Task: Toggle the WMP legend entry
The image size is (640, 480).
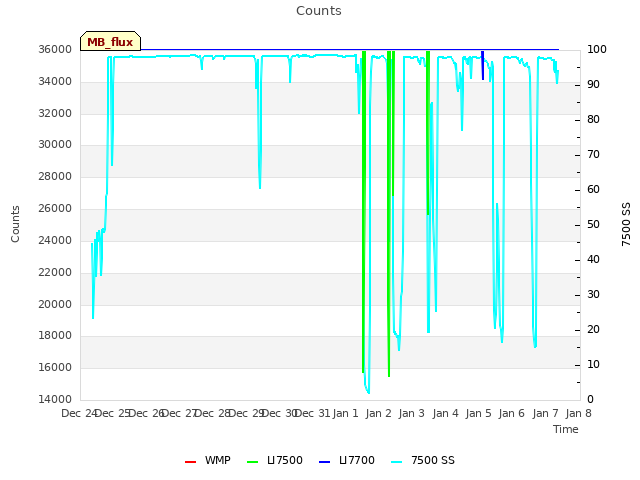Action: pyautogui.click(x=207, y=460)
